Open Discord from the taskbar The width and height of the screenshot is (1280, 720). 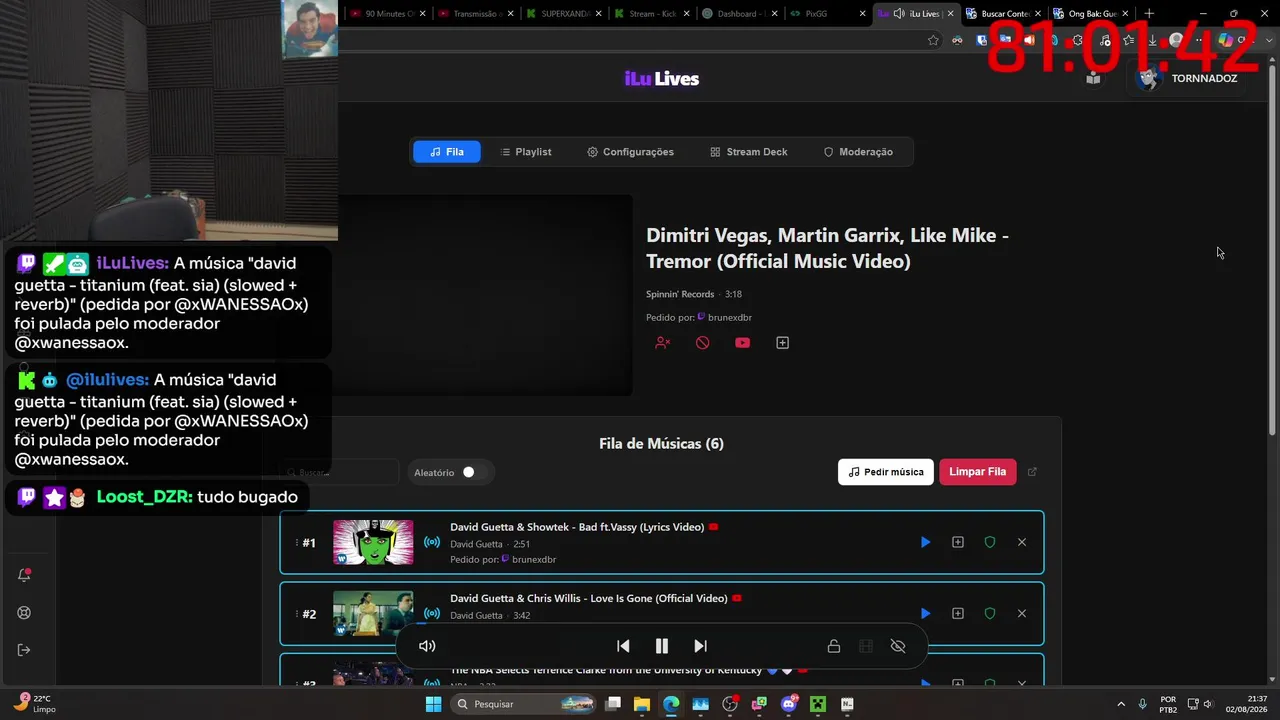tap(789, 704)
